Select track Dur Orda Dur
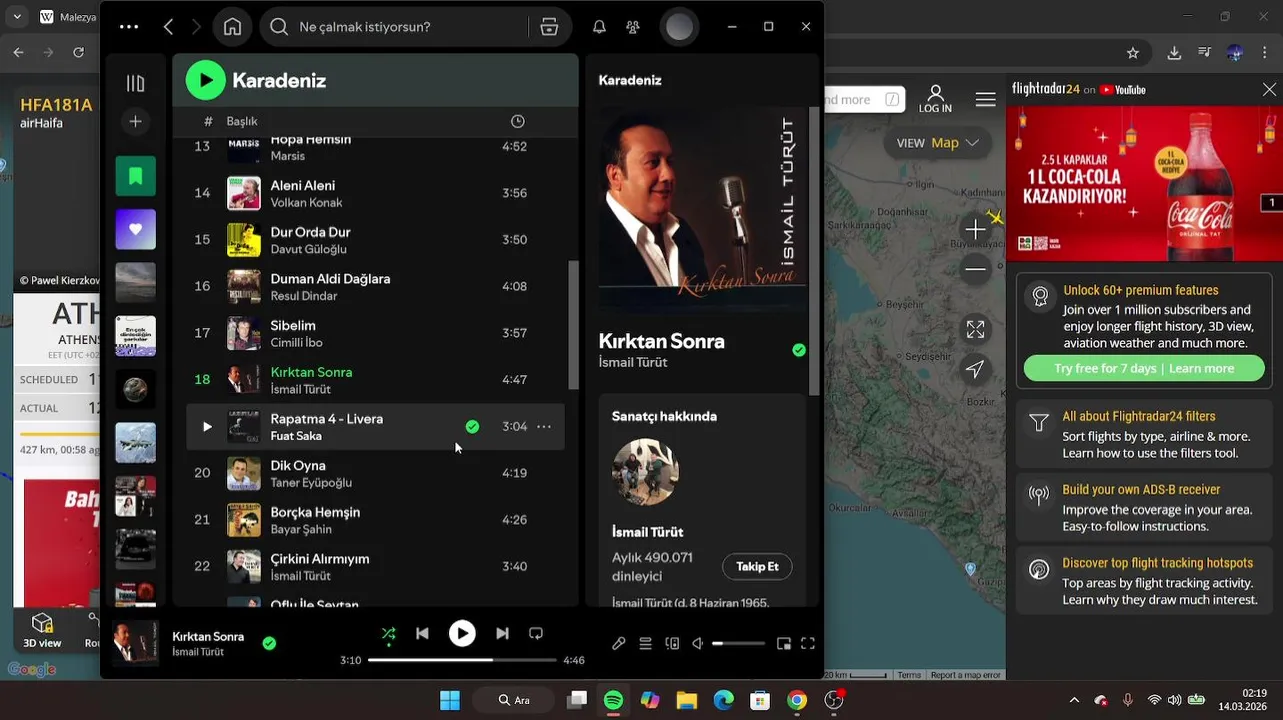1283x720 pixels. [375, 240]
